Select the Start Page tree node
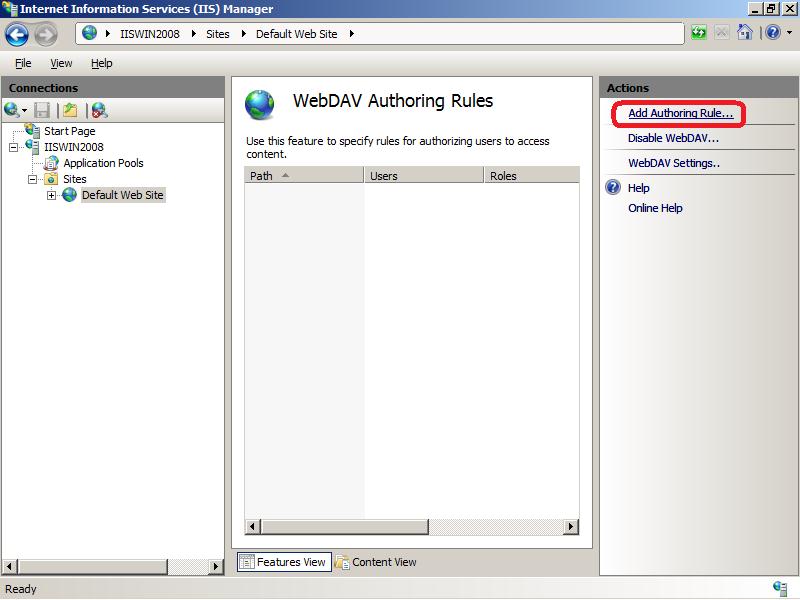800x600 pixels. [x=69, y=131]
